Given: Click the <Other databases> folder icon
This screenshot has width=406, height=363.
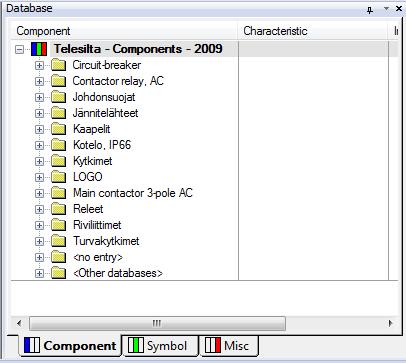Looking at the screenshot, I should pyautogui.click(x=59, y=273).
